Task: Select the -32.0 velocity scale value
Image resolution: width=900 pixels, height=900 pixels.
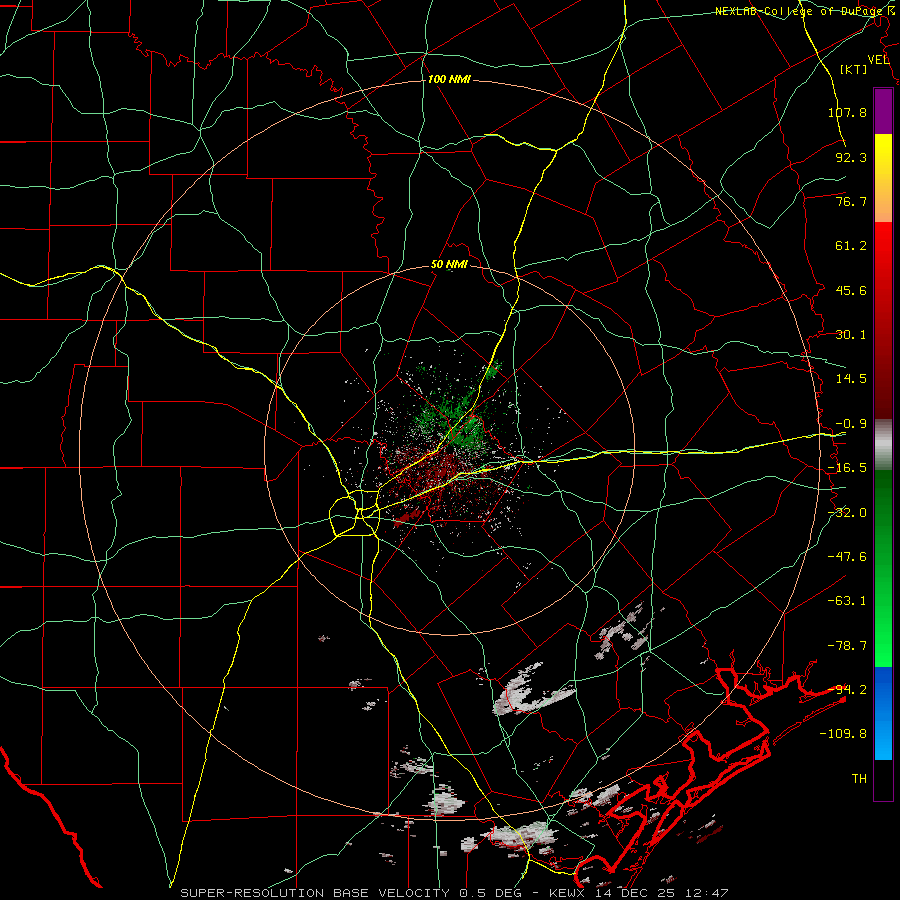Action: click(x=847, y=513)
